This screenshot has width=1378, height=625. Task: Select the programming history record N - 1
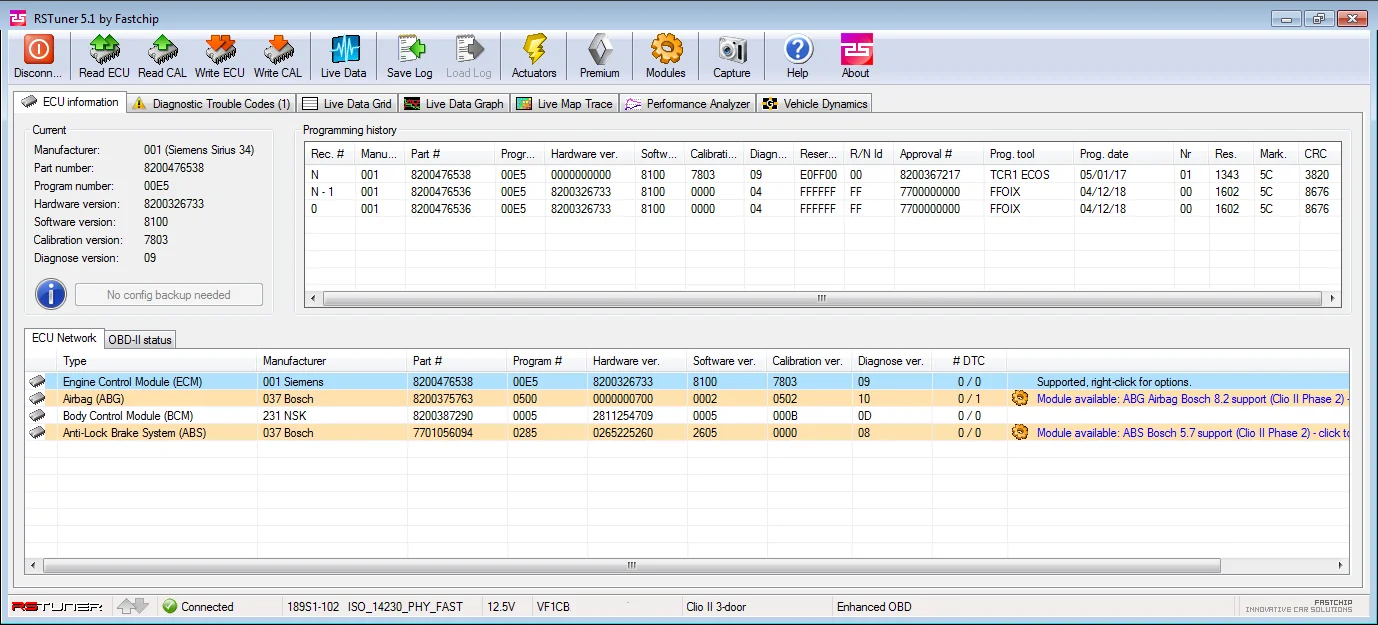[822, 192]
